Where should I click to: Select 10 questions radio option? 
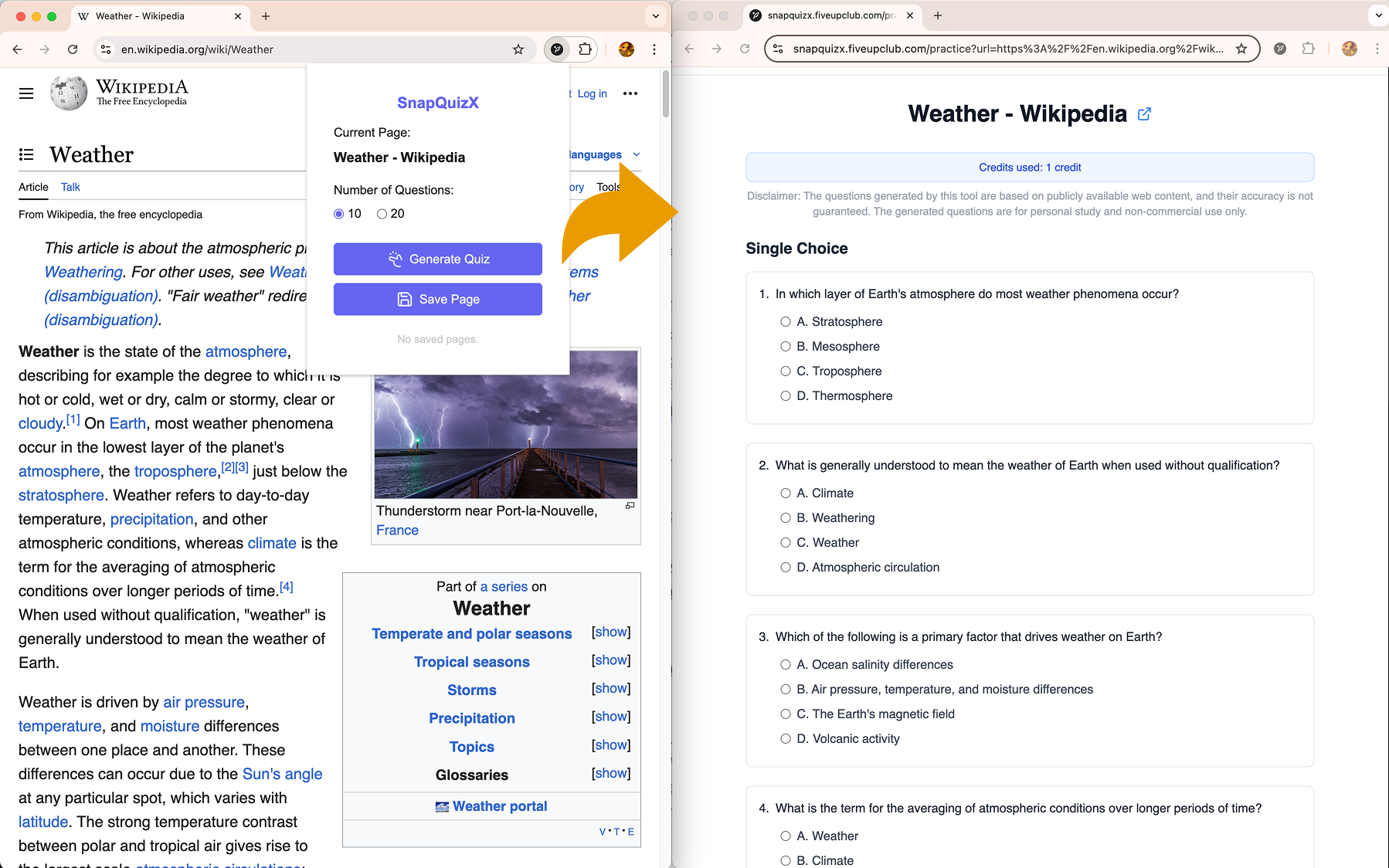pos(338,214)
